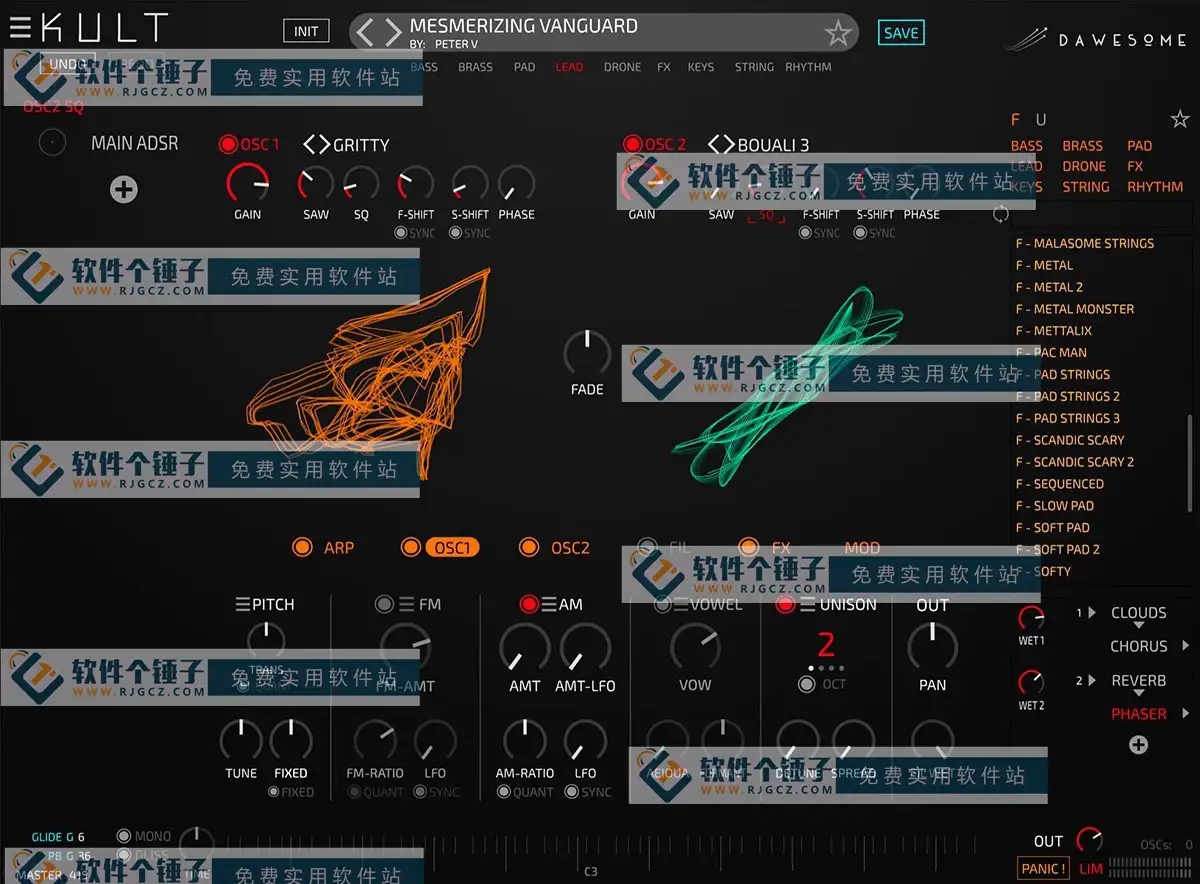Image resolution: width=1200 pixels, height=884 pixels.
Task: Click the circle icon left of MAIN ADSR
Action: (x=52, y=143)
